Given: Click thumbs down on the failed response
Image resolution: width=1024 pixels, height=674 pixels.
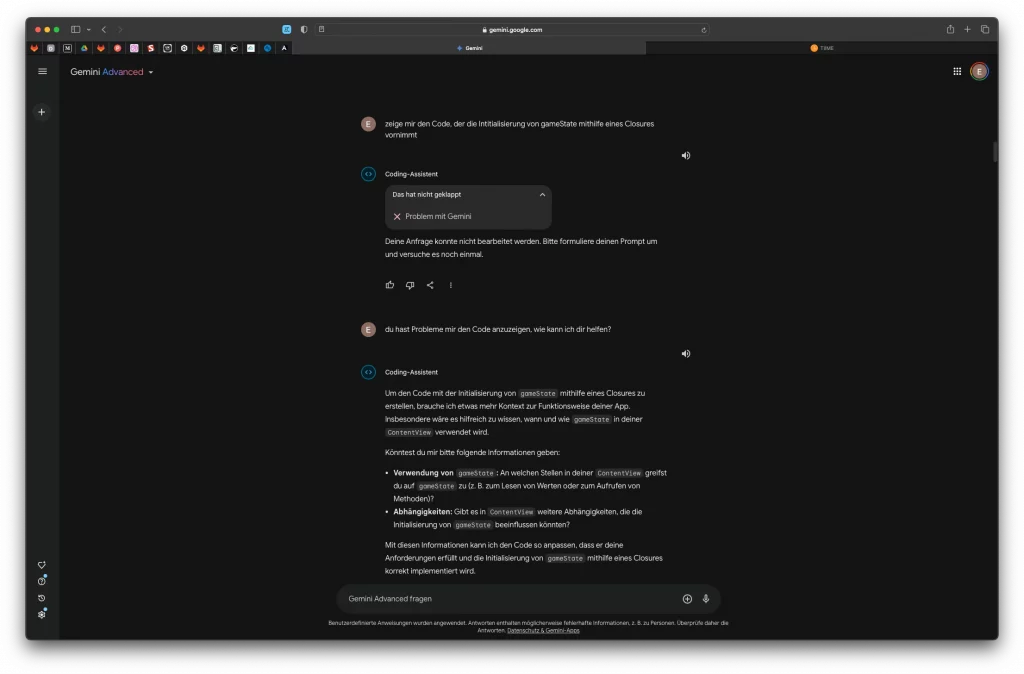Looking at the screenshot, I should tap(410, 285).
